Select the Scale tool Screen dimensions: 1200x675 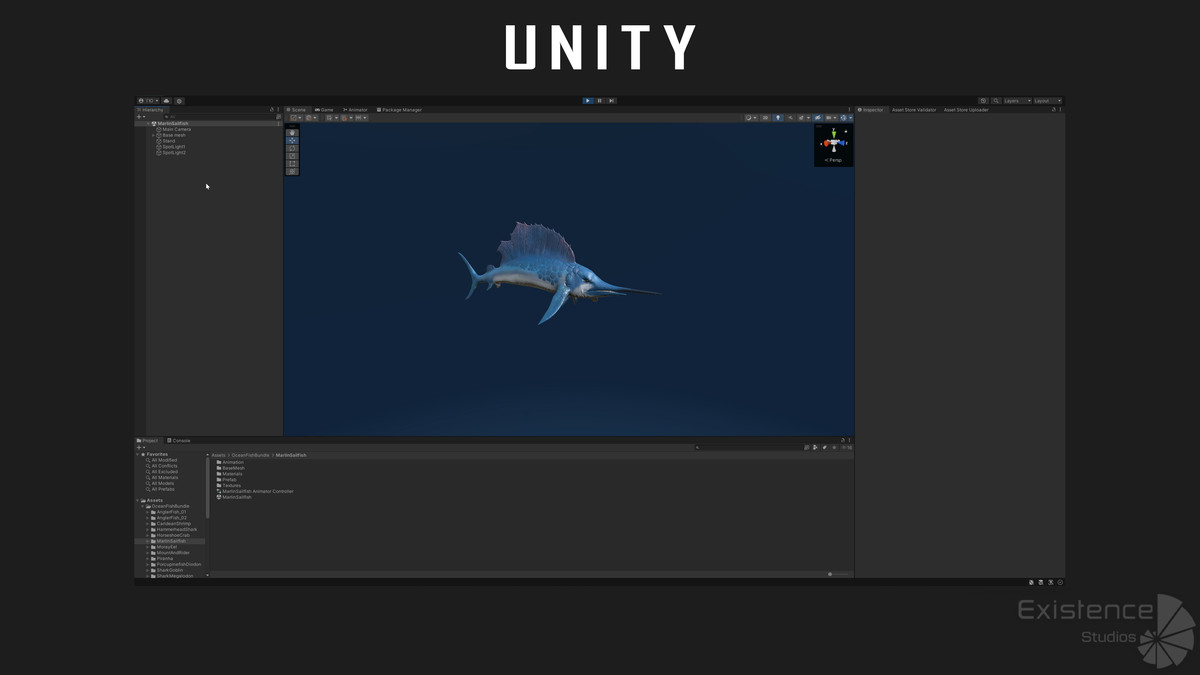coord(291,155)
